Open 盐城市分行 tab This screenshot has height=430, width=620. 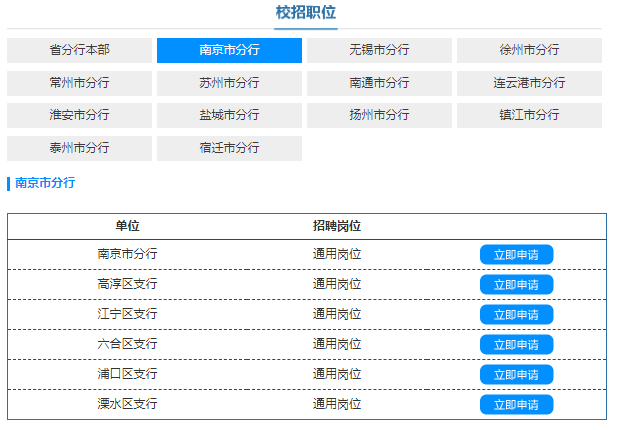(x=229, y=115)
